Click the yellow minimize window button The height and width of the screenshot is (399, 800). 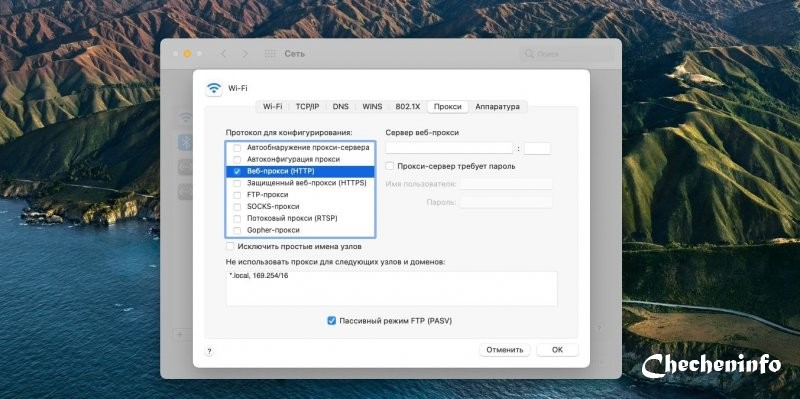click(187, 54)
